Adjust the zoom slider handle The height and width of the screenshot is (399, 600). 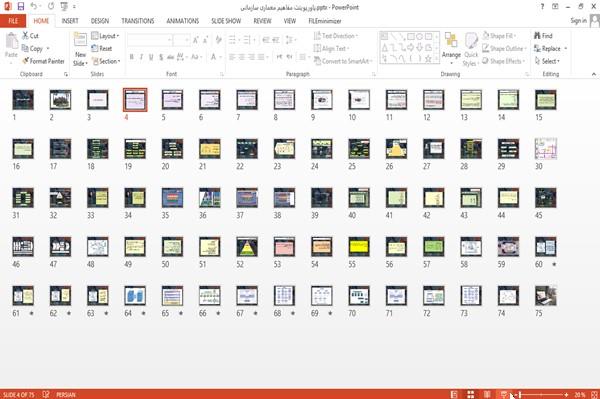[x=520, y=394]
